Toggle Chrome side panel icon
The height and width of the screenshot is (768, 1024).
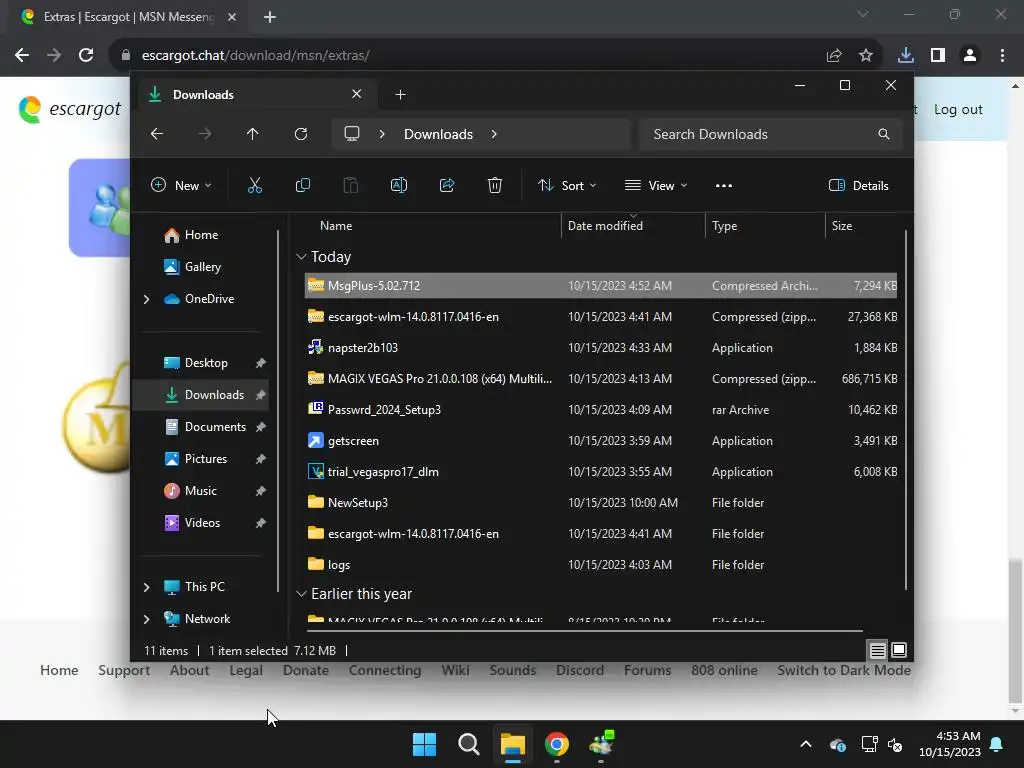tap(938, 56)
